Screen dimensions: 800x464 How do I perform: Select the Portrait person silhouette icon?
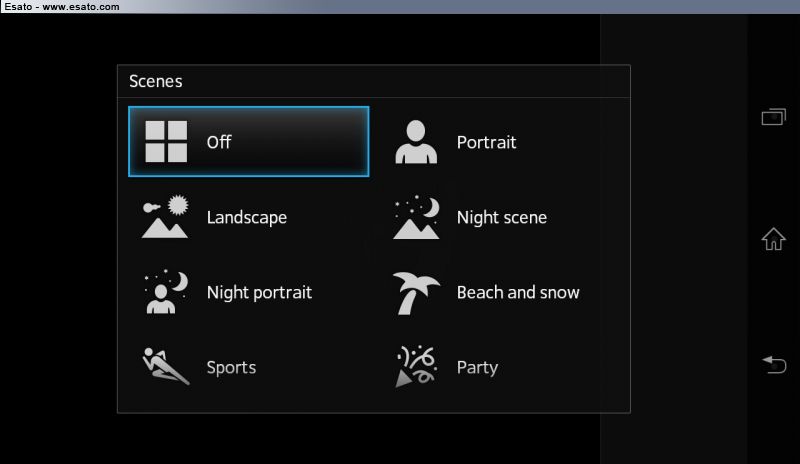point(416,141)
